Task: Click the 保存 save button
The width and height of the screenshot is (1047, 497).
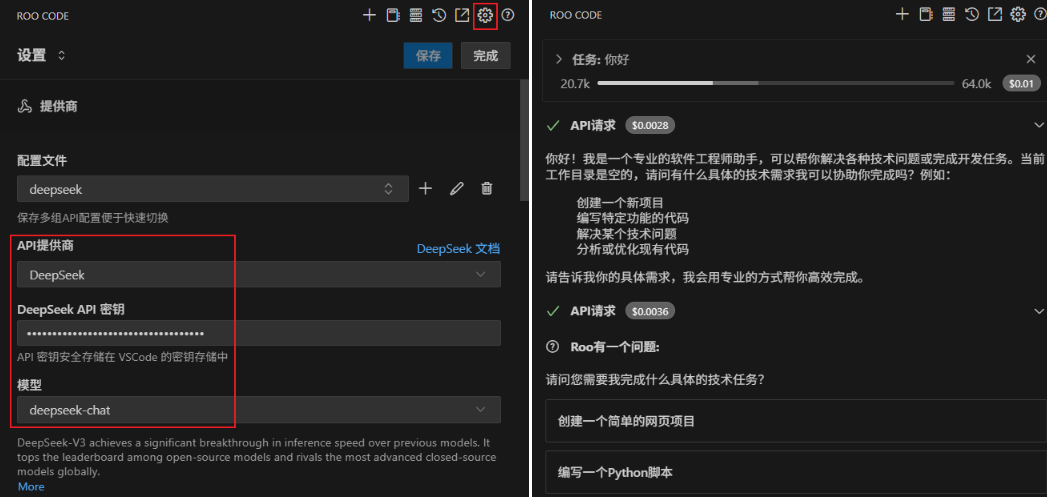Action: [428, 56]
